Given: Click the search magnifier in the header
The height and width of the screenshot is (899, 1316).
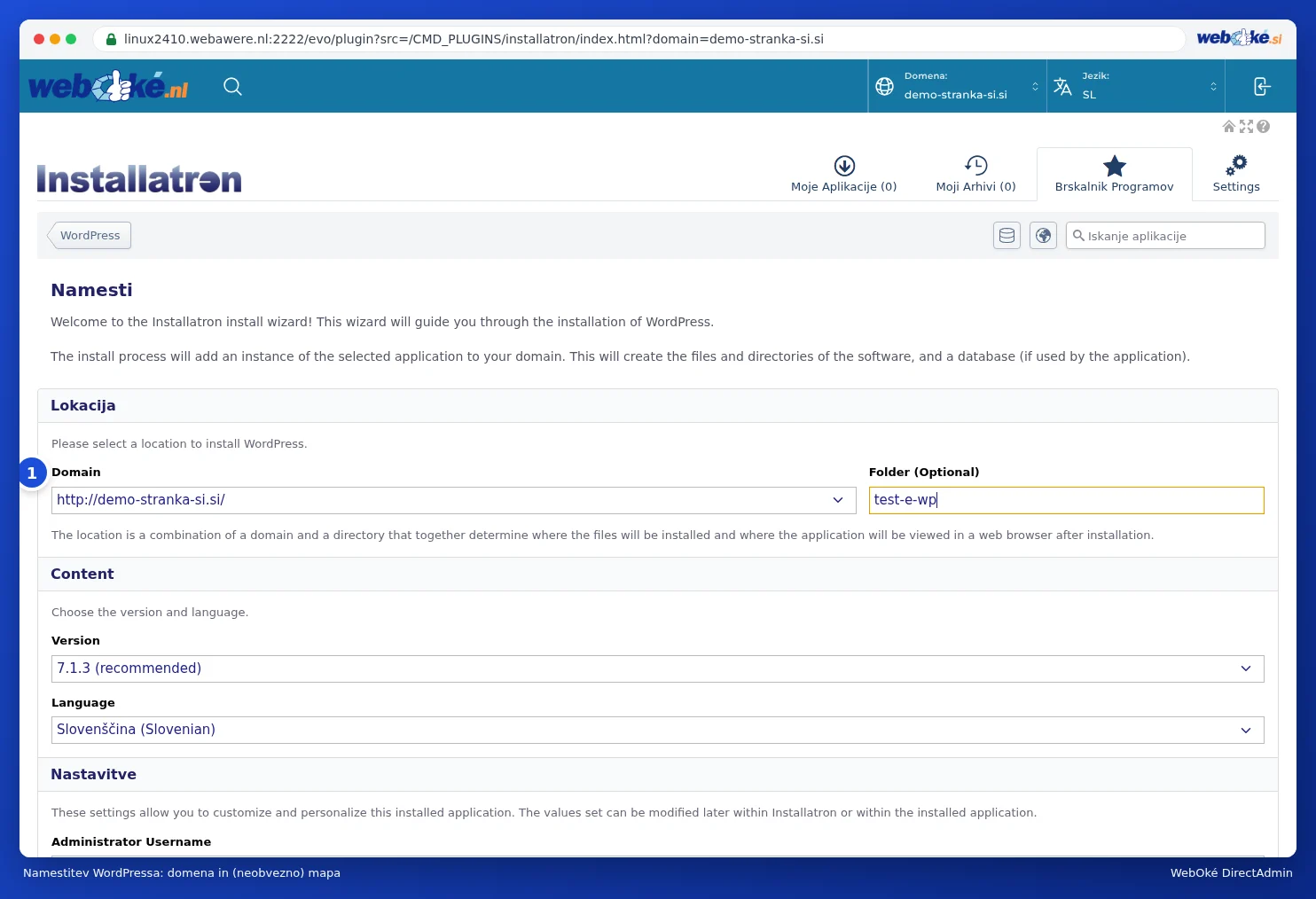Looking at the screenshot, I should [232, 86].
